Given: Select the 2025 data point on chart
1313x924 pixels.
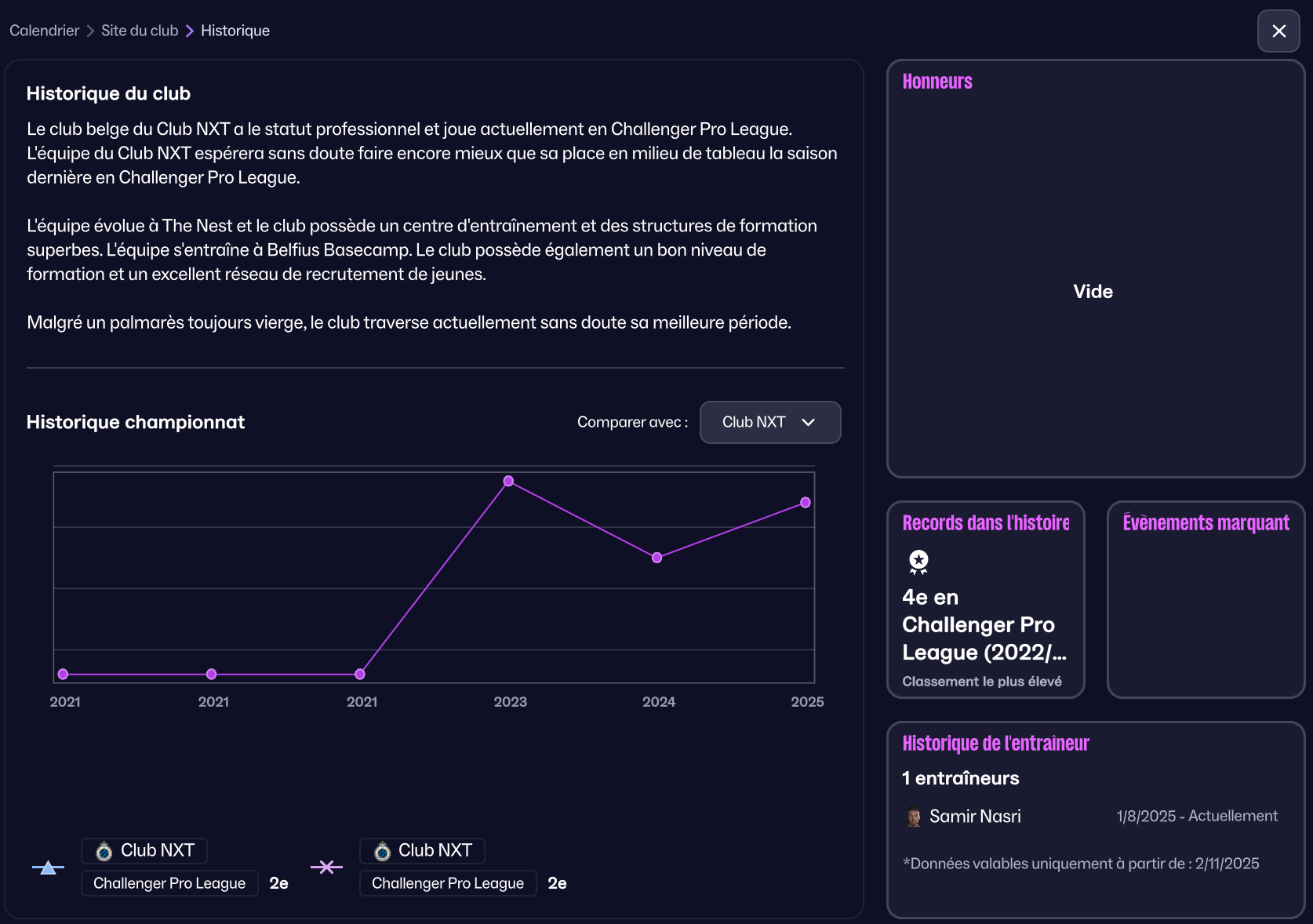Looking at the screenshot, I should tap(805, 503).
